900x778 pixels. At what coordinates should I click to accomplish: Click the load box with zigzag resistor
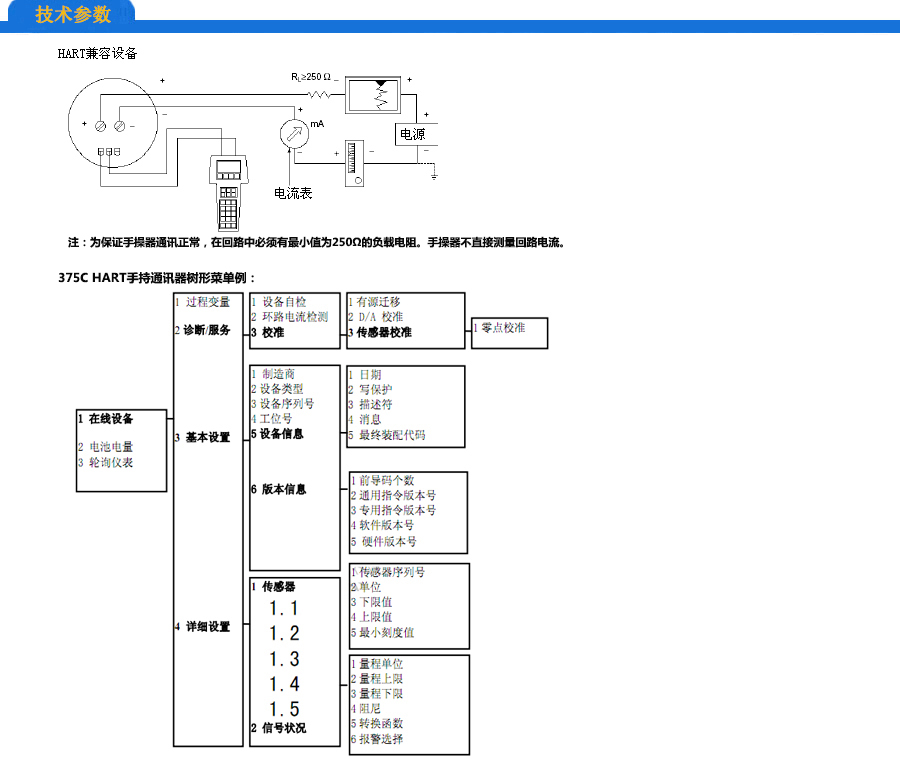pos(379,94)
